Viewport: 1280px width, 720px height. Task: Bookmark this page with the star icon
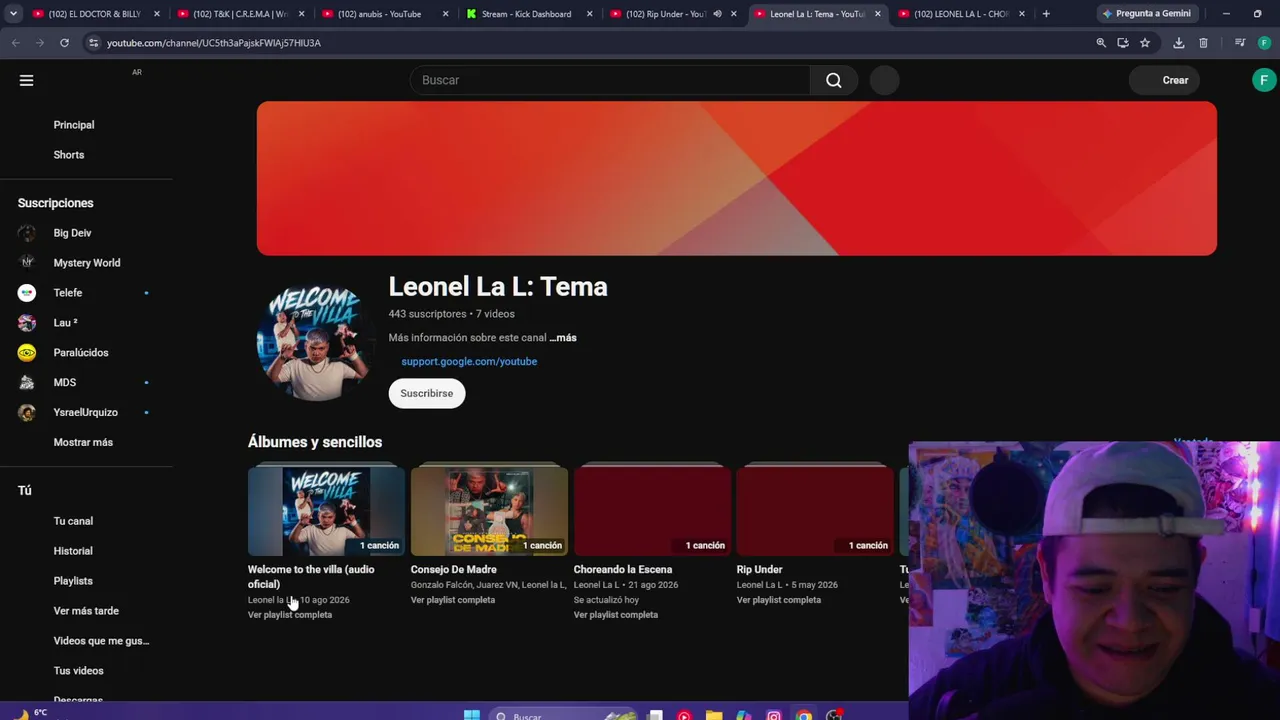tap(1145, 43)
